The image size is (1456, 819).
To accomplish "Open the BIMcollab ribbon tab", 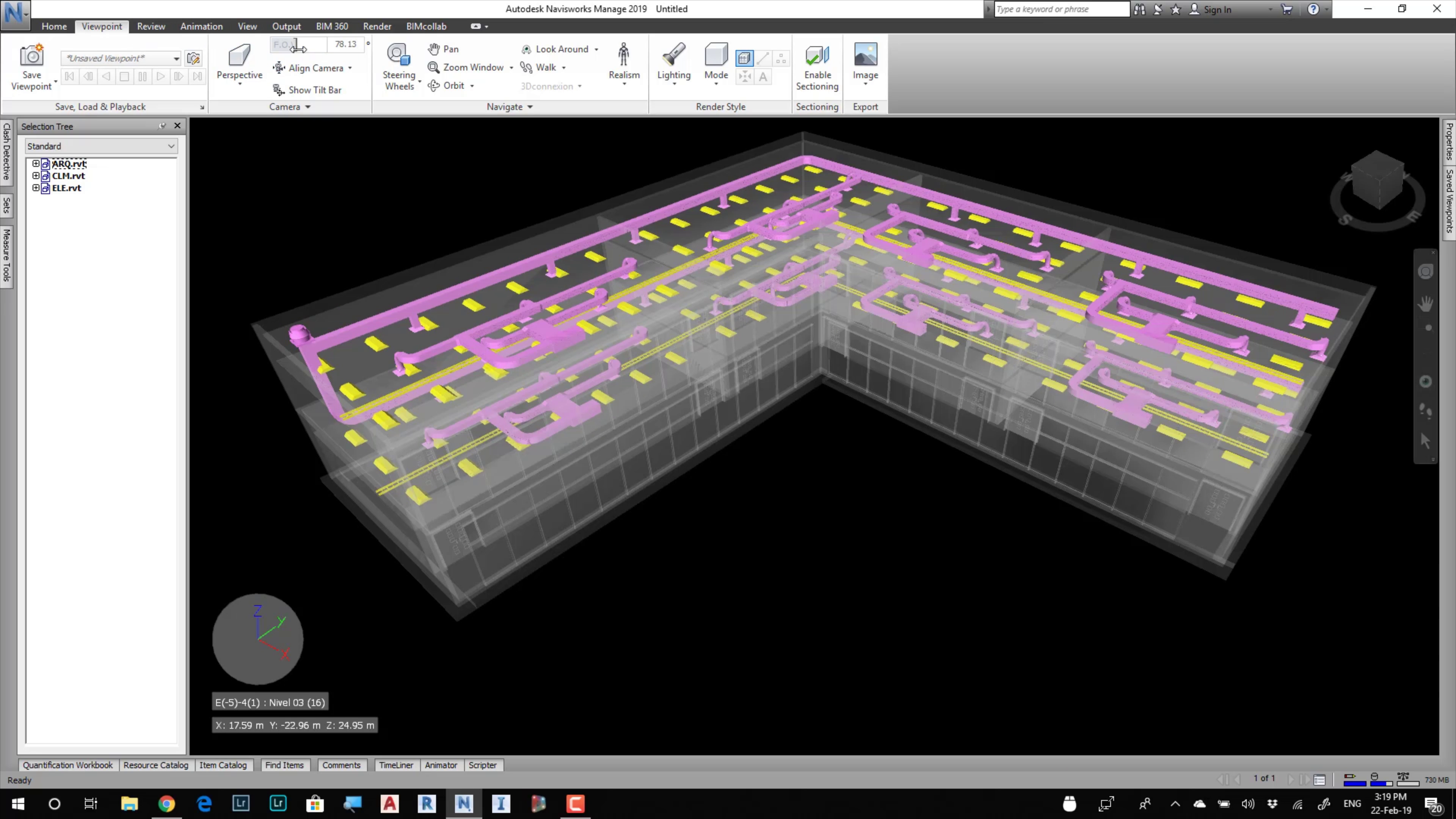I will click(426, 27).
